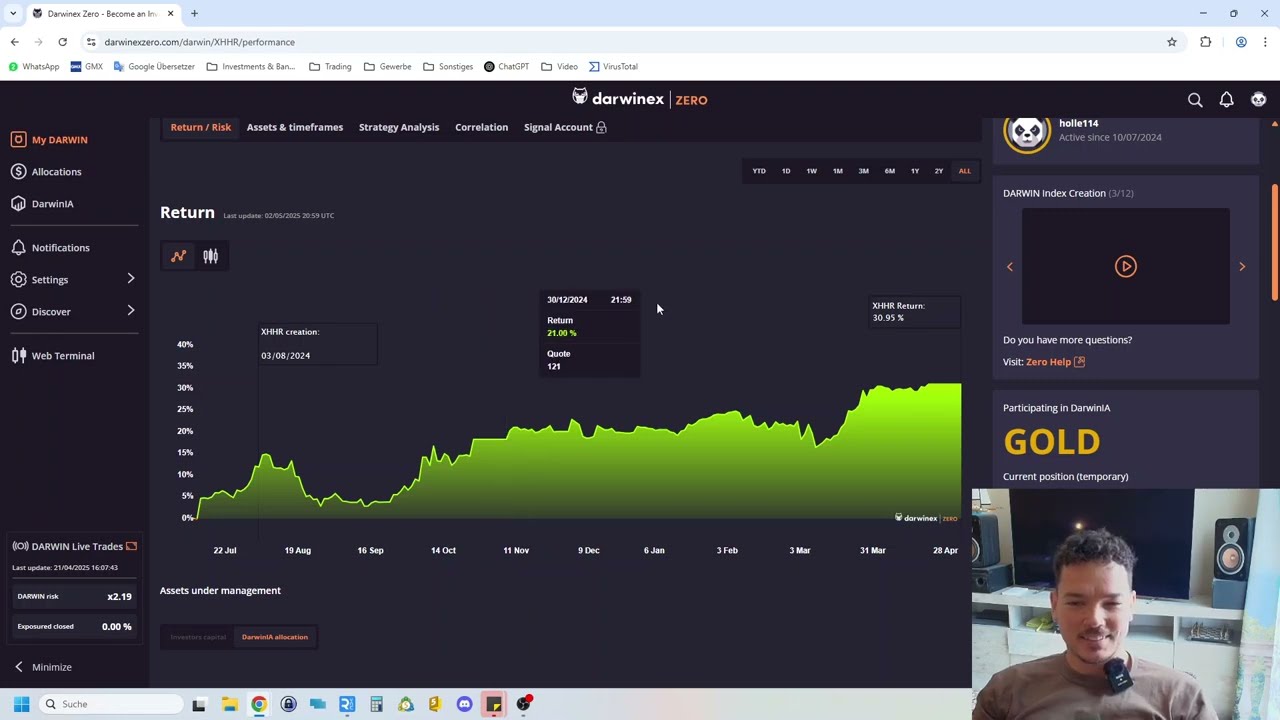Bookmark this page with the star icon
1280x720 pixels.
(1172, 42)
